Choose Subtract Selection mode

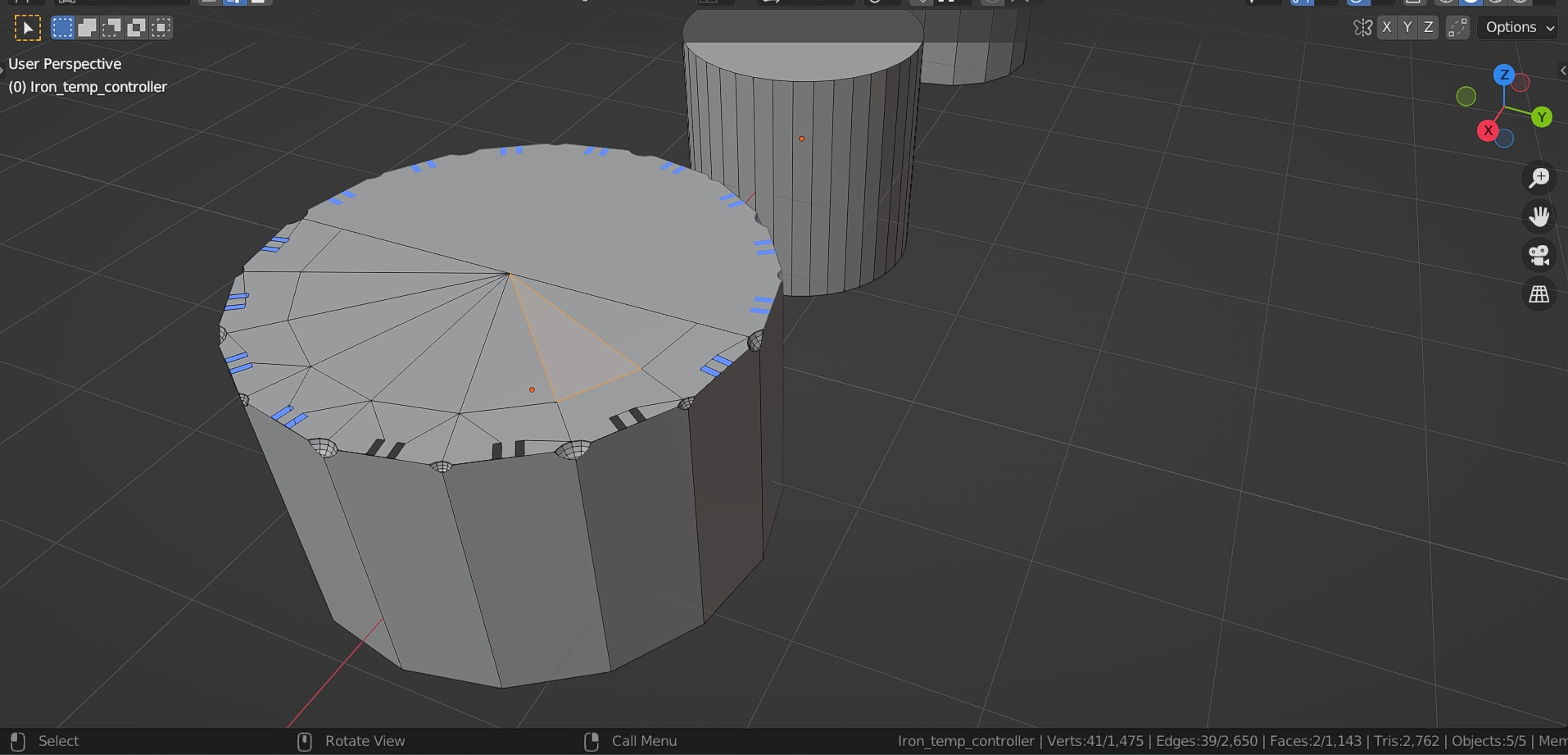pos(111,28)
